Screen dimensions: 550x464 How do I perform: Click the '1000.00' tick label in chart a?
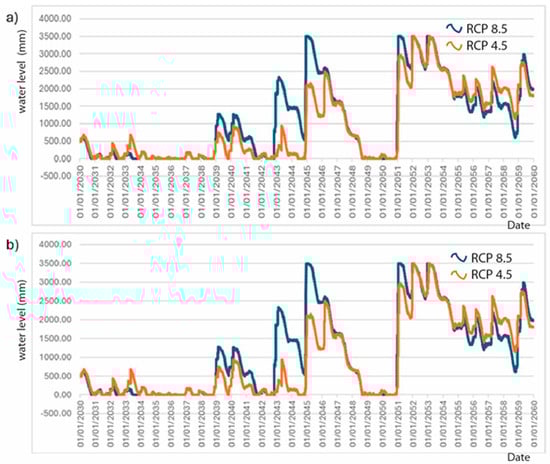pos(55,123)
